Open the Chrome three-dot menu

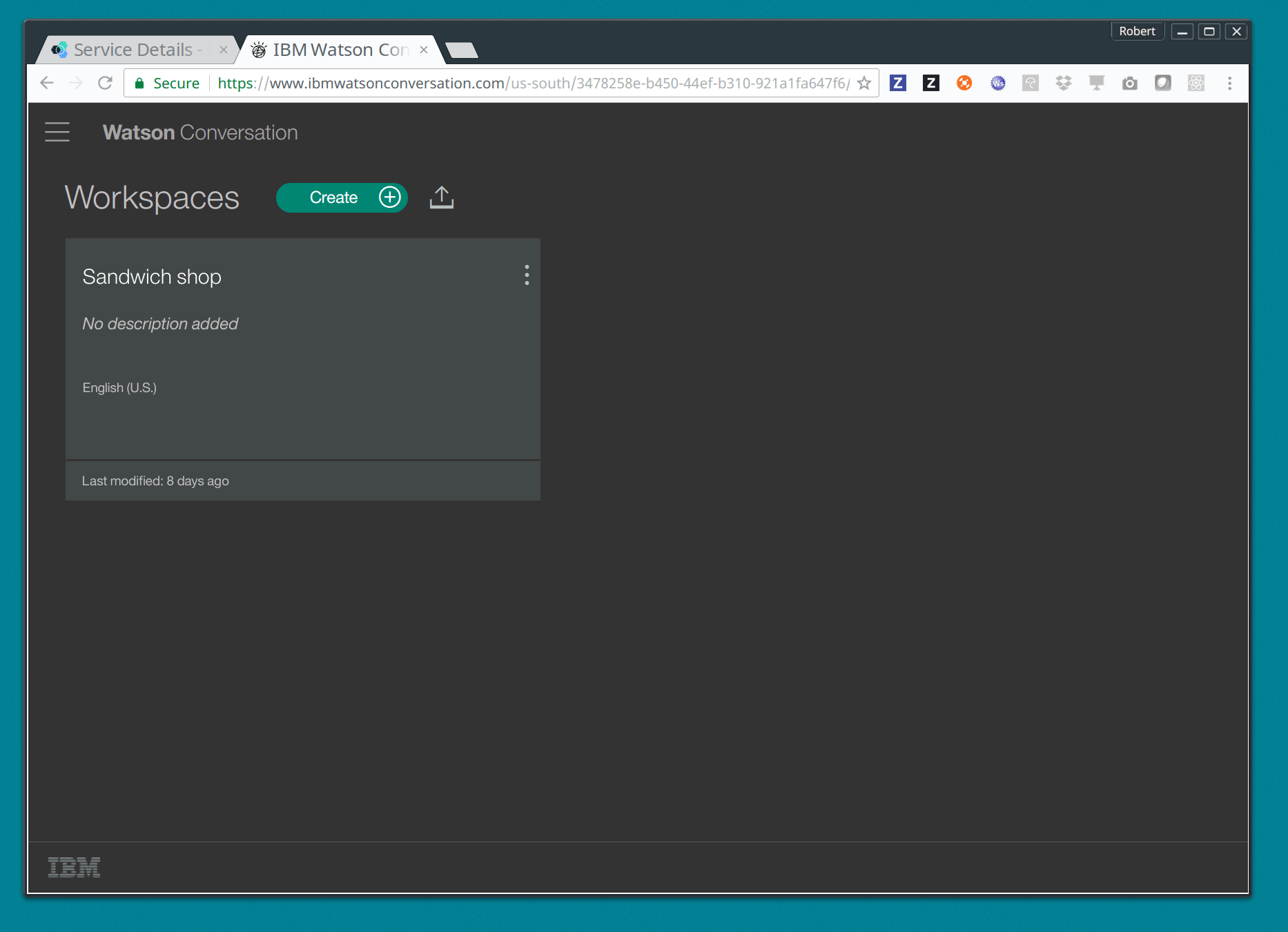tap(1229, 84)
